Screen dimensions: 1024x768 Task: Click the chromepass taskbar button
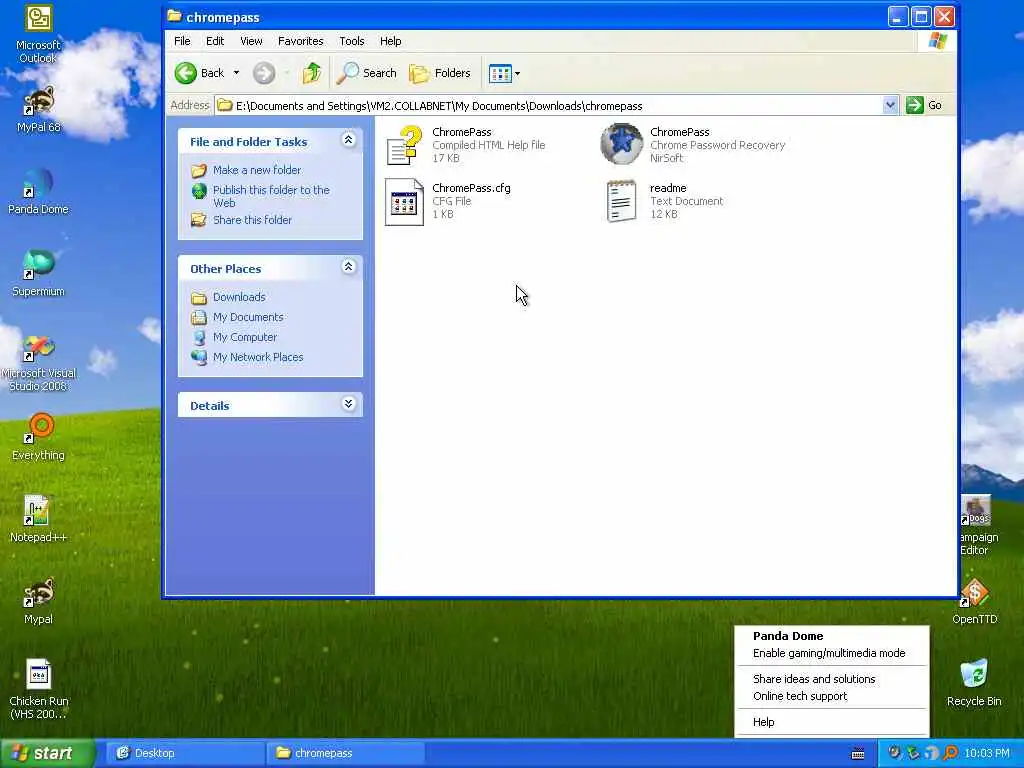[x=346, y=753]
